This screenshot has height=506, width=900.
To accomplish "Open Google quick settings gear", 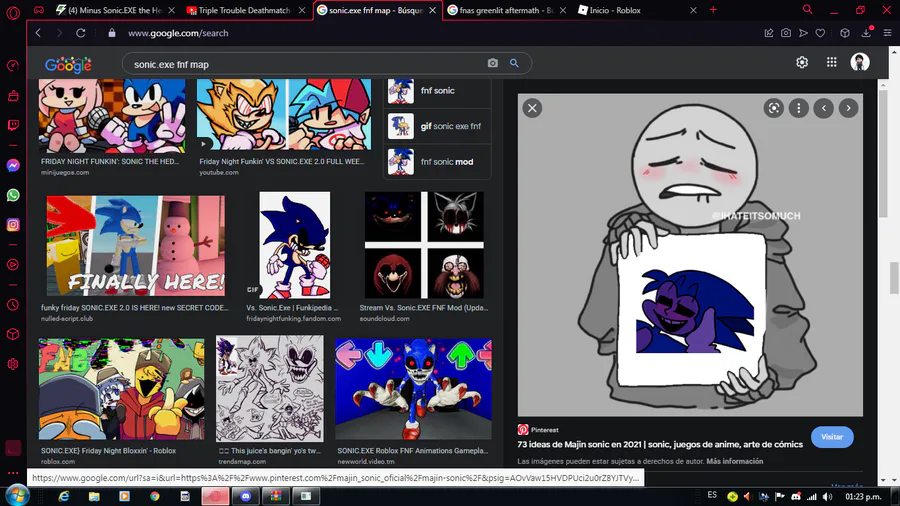I will (802, 62).
